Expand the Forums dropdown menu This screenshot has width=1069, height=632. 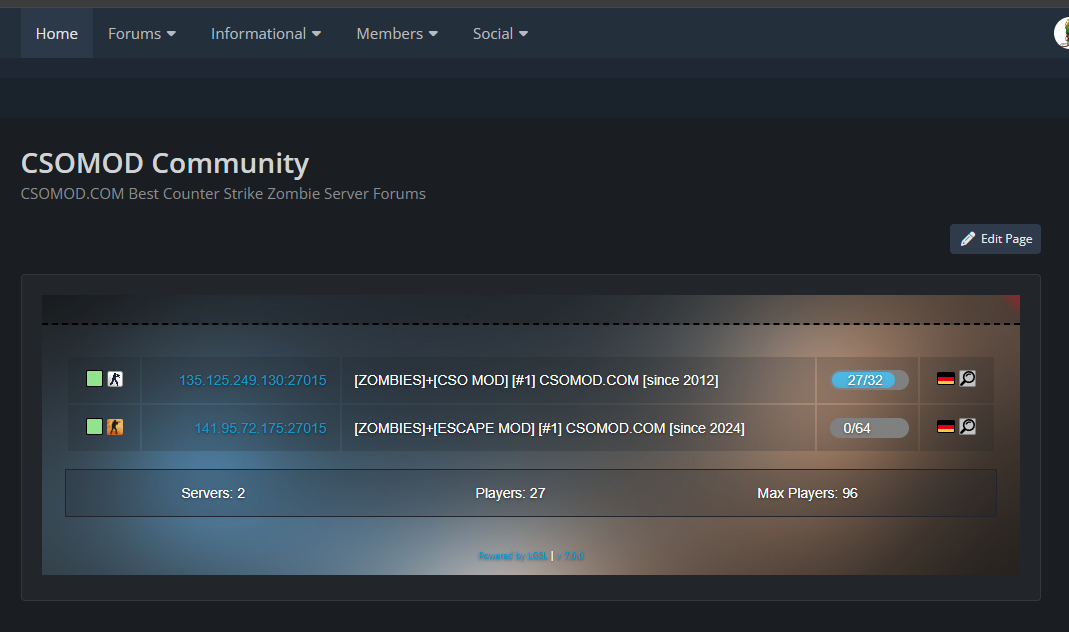click(x=141, y=33)
